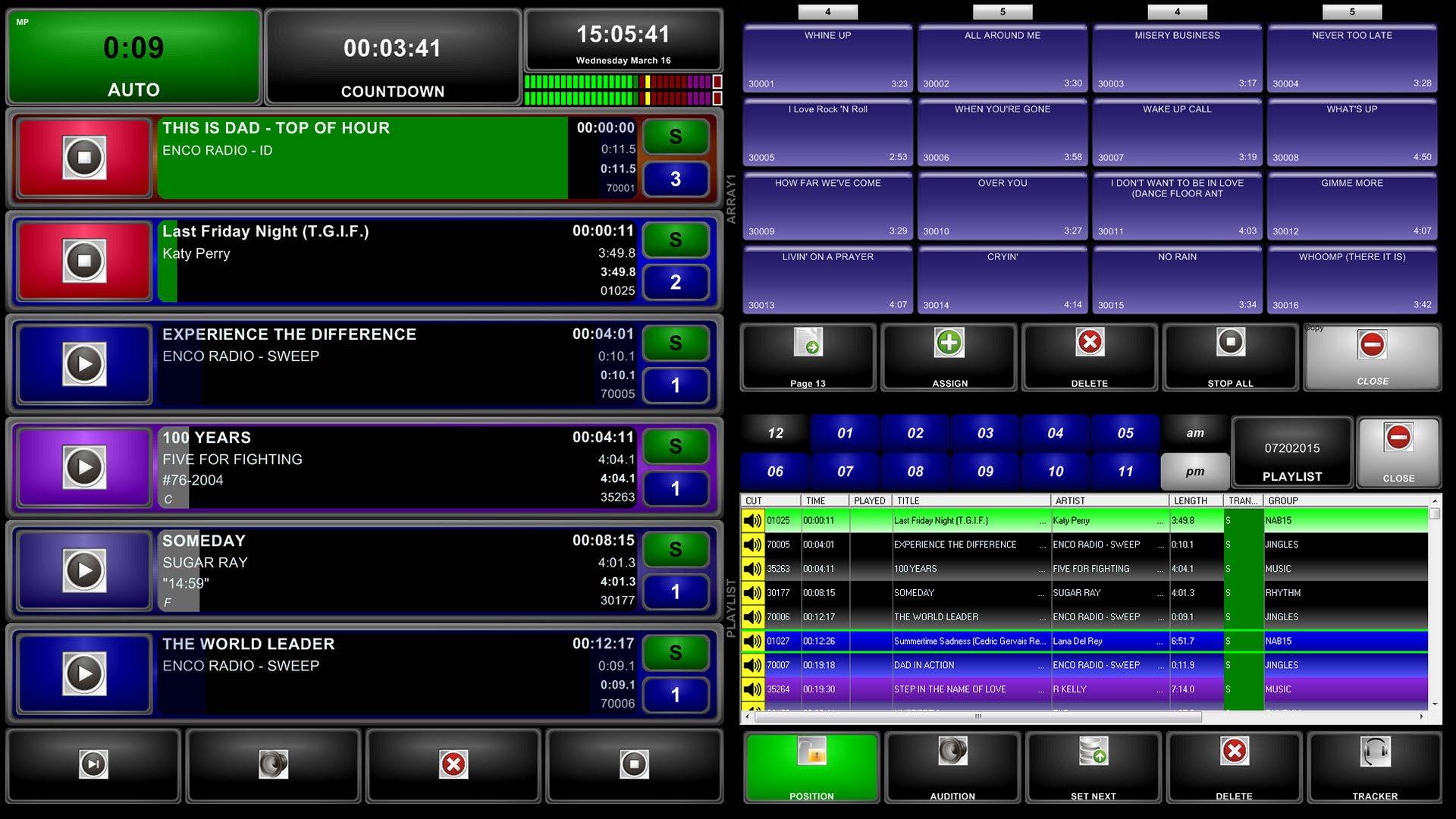
Task: Click the playlist horizontal scrollbar
Action: pyautogui.click(x=978, y=717)
